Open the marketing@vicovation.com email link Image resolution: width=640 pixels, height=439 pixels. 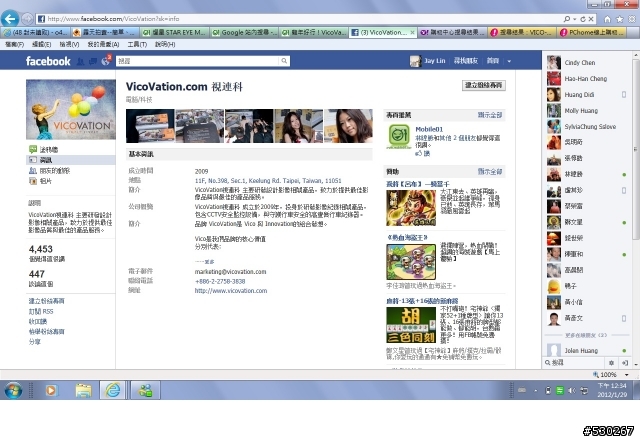coord(231,272)
